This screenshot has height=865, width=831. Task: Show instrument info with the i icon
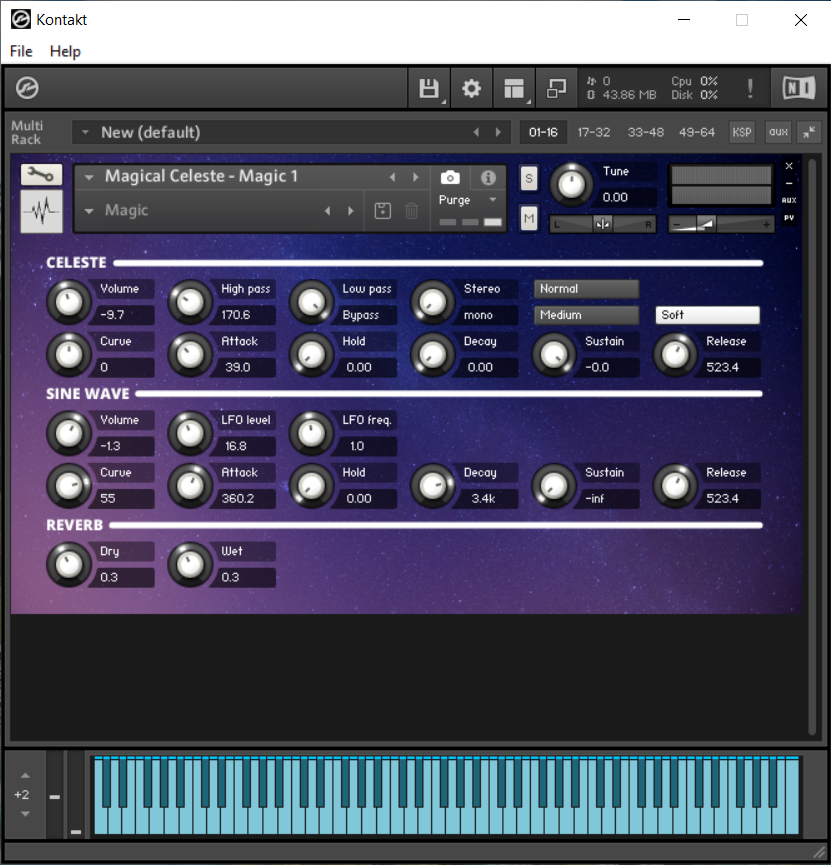click(488, 178)
